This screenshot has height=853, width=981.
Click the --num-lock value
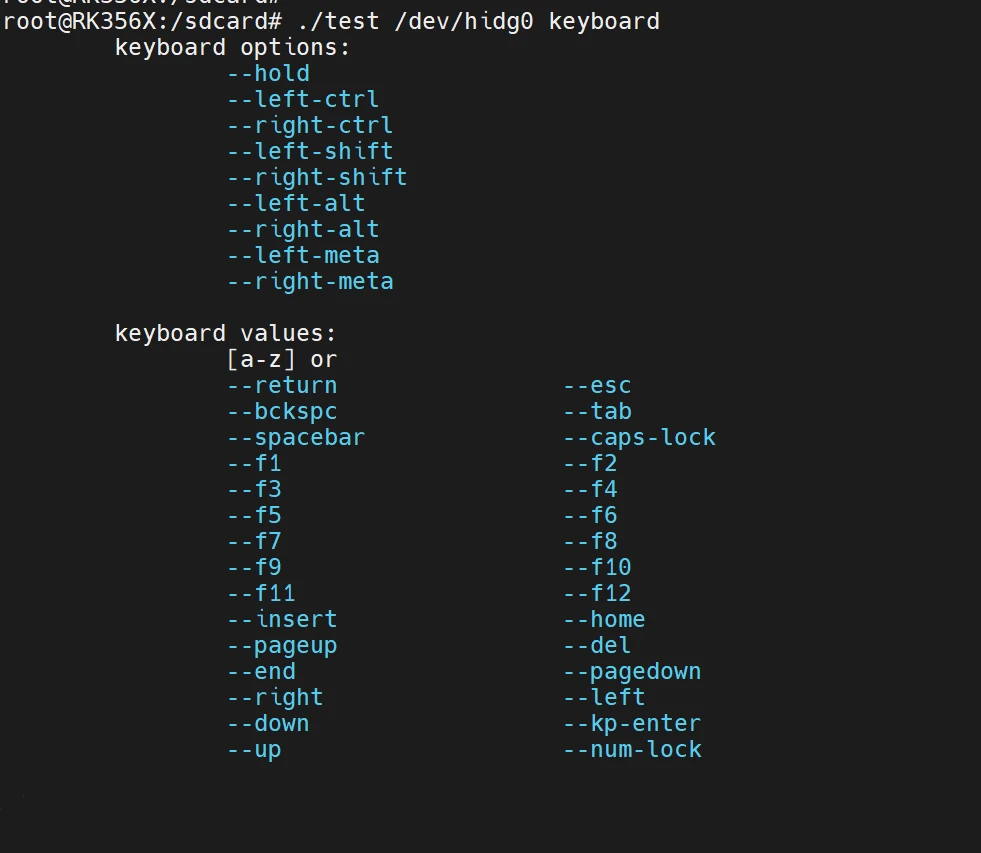[633, 750]
